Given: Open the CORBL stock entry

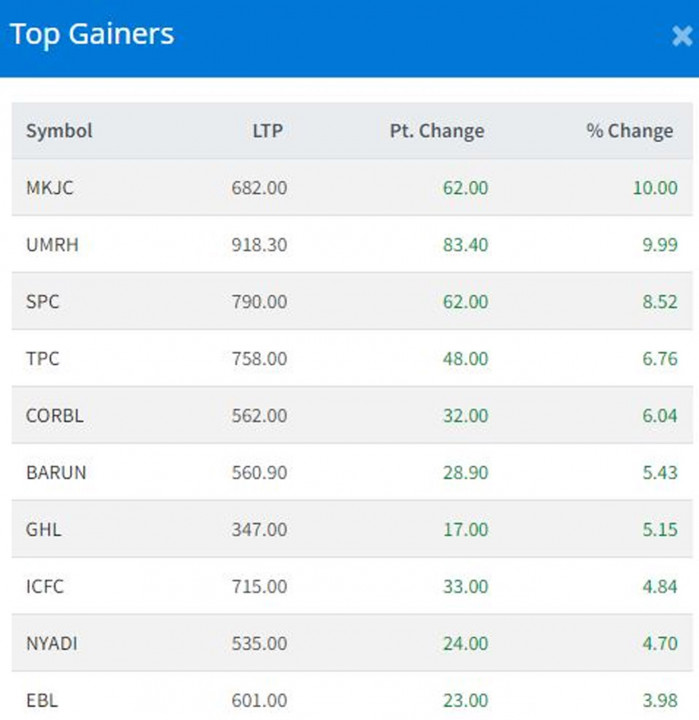Looking at the screenshot, I should click(x=54, y=415).
